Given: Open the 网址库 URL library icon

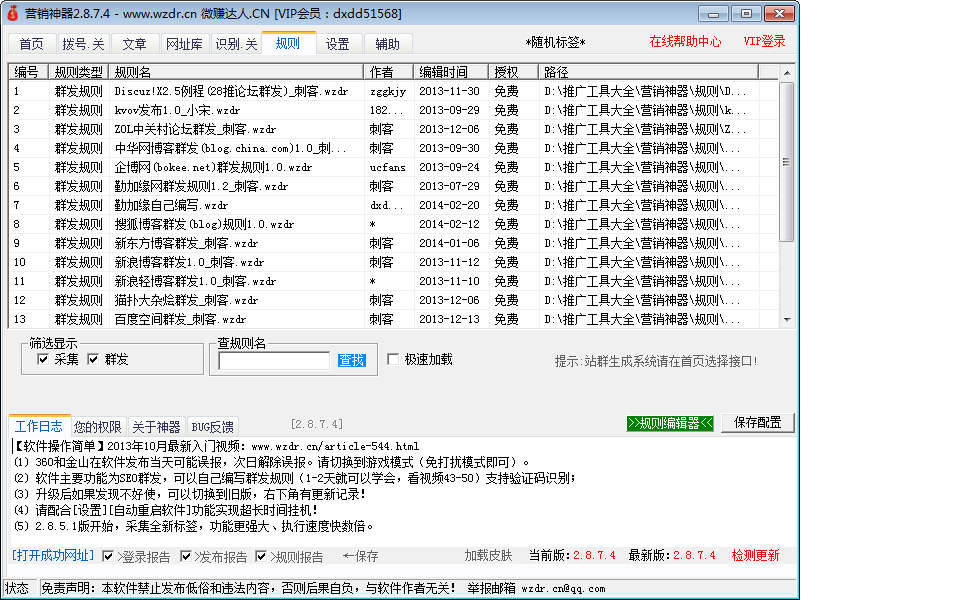Looking at the screenshot, I should click(185, 43).
